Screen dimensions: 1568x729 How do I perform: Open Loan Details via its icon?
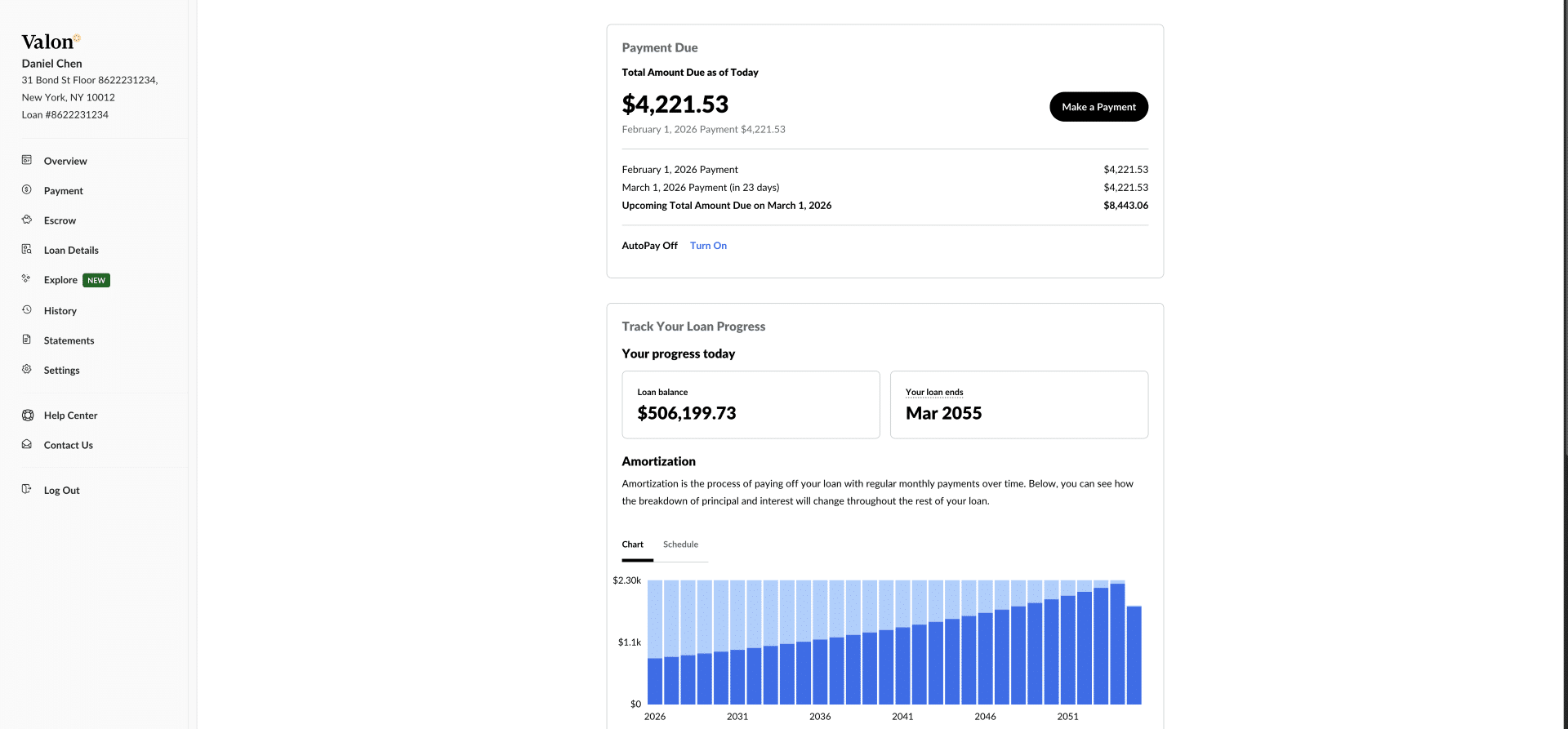coord(27,249)
